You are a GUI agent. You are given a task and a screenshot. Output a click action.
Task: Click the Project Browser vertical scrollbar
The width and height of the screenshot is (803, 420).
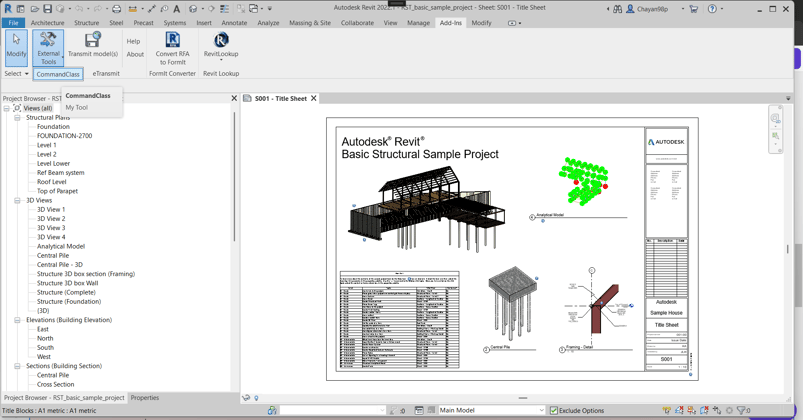[235, 177]
